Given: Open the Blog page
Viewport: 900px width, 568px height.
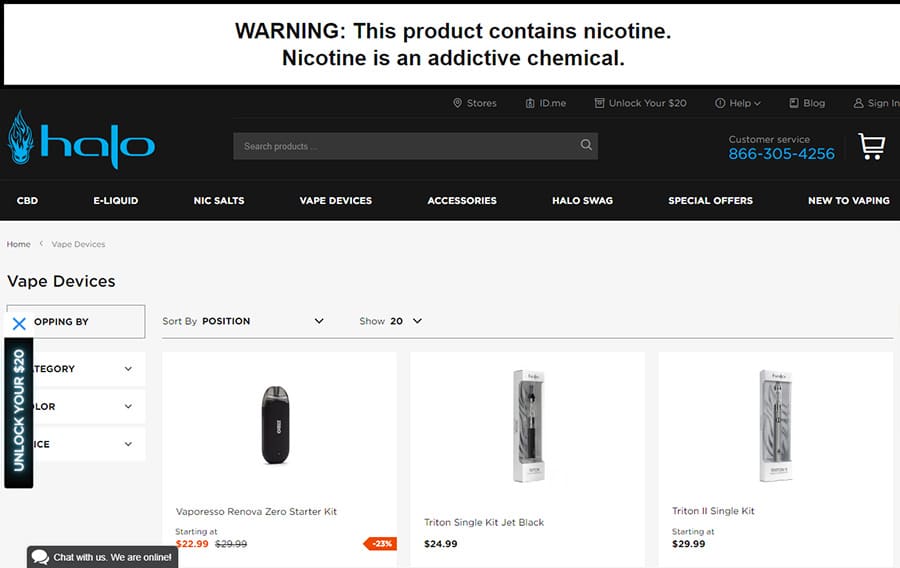Looking at the screenshot, I should 807,103.
